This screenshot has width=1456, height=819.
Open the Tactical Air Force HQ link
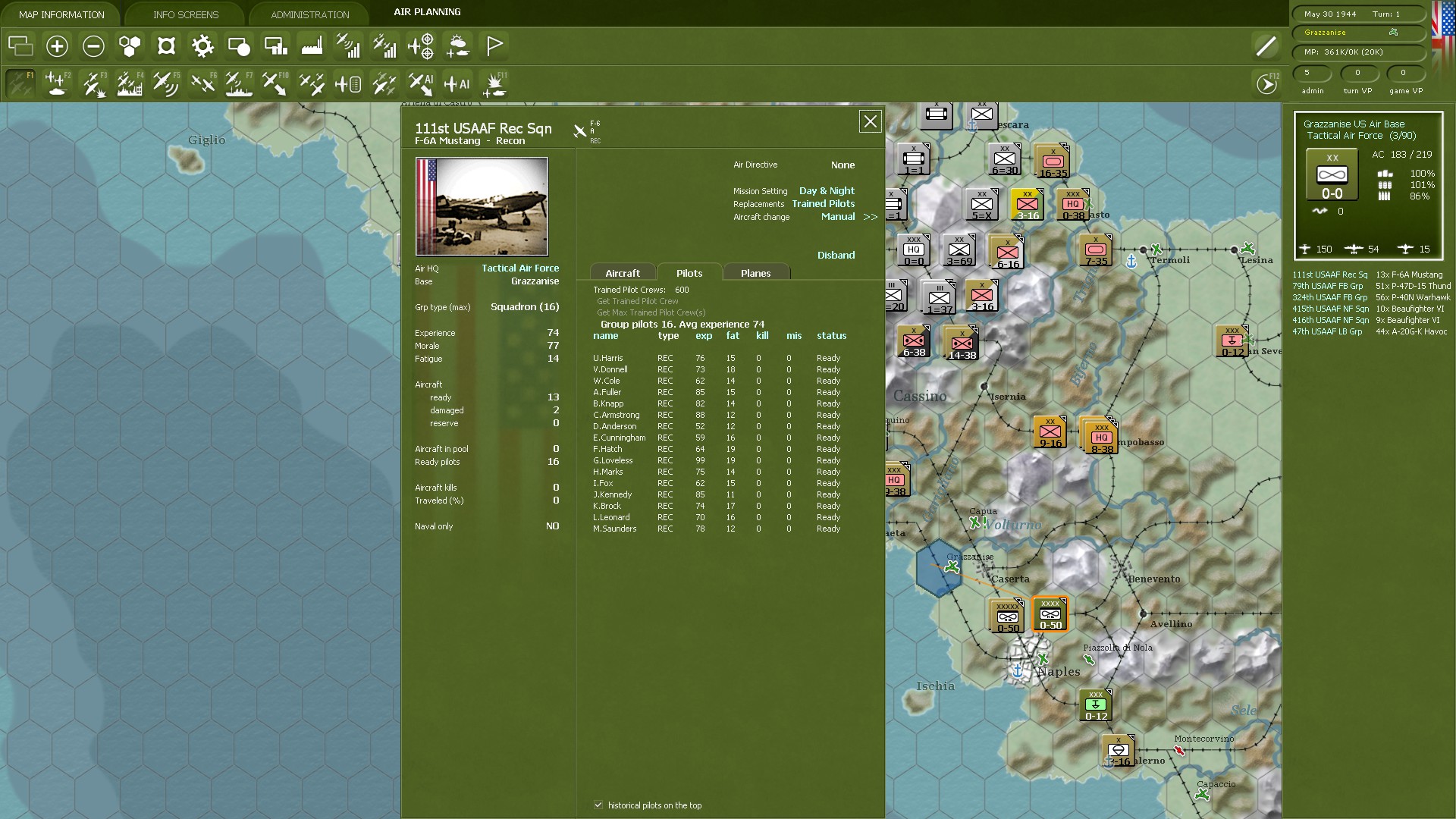pyautogui.click(x=520, y=268)
